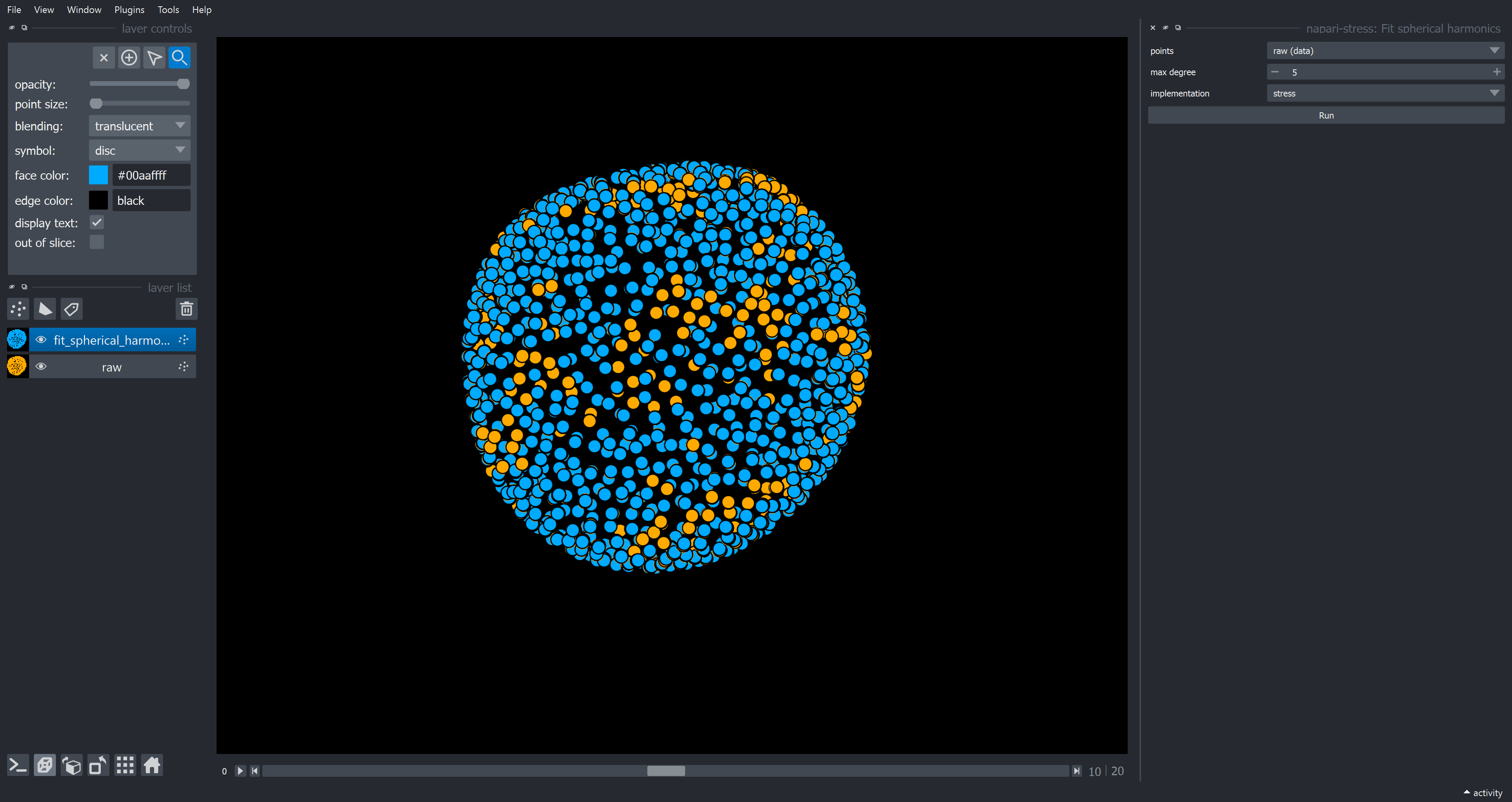Select the add points tool

coord(129,57)
